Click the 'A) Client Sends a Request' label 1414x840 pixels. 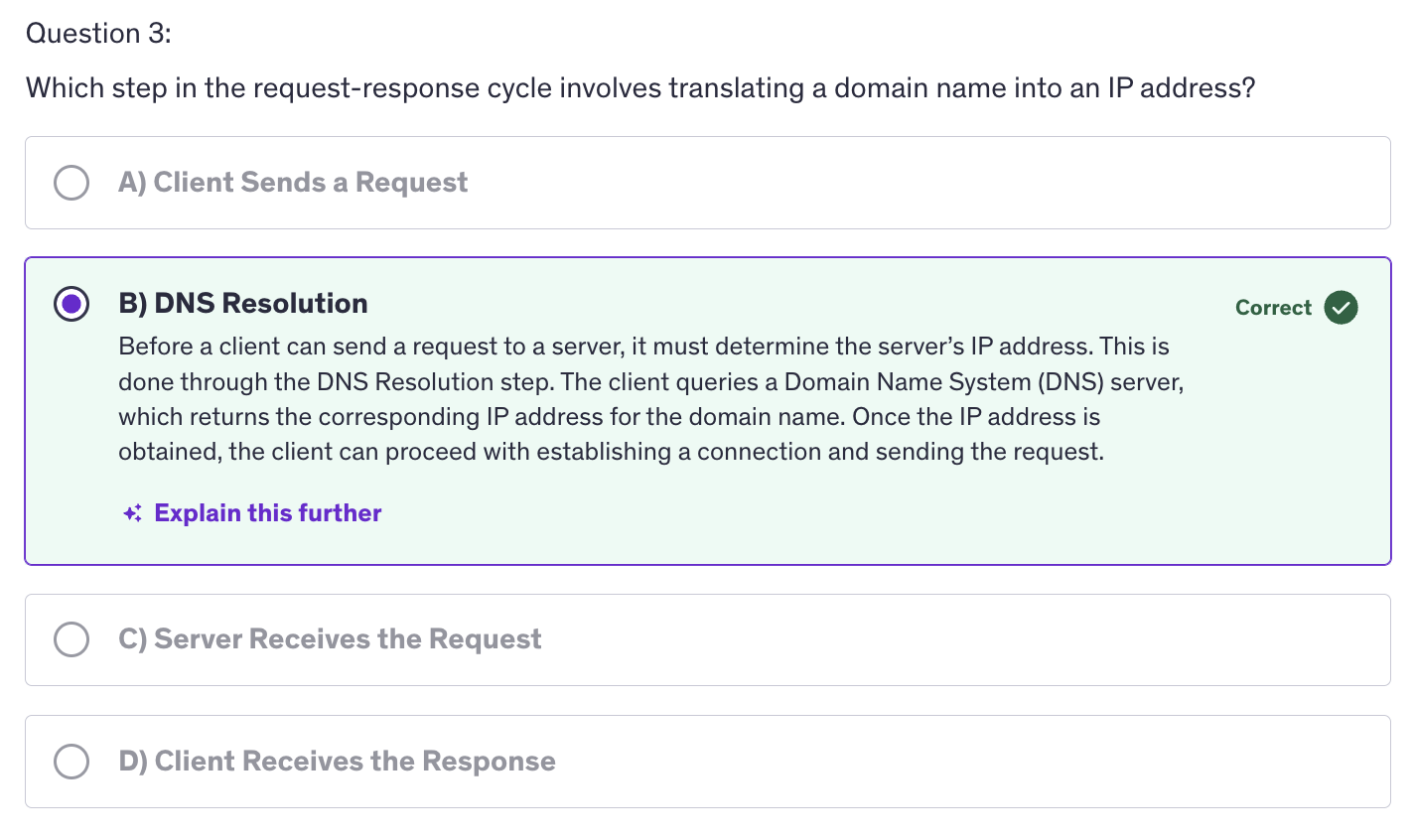coord(293,183)
